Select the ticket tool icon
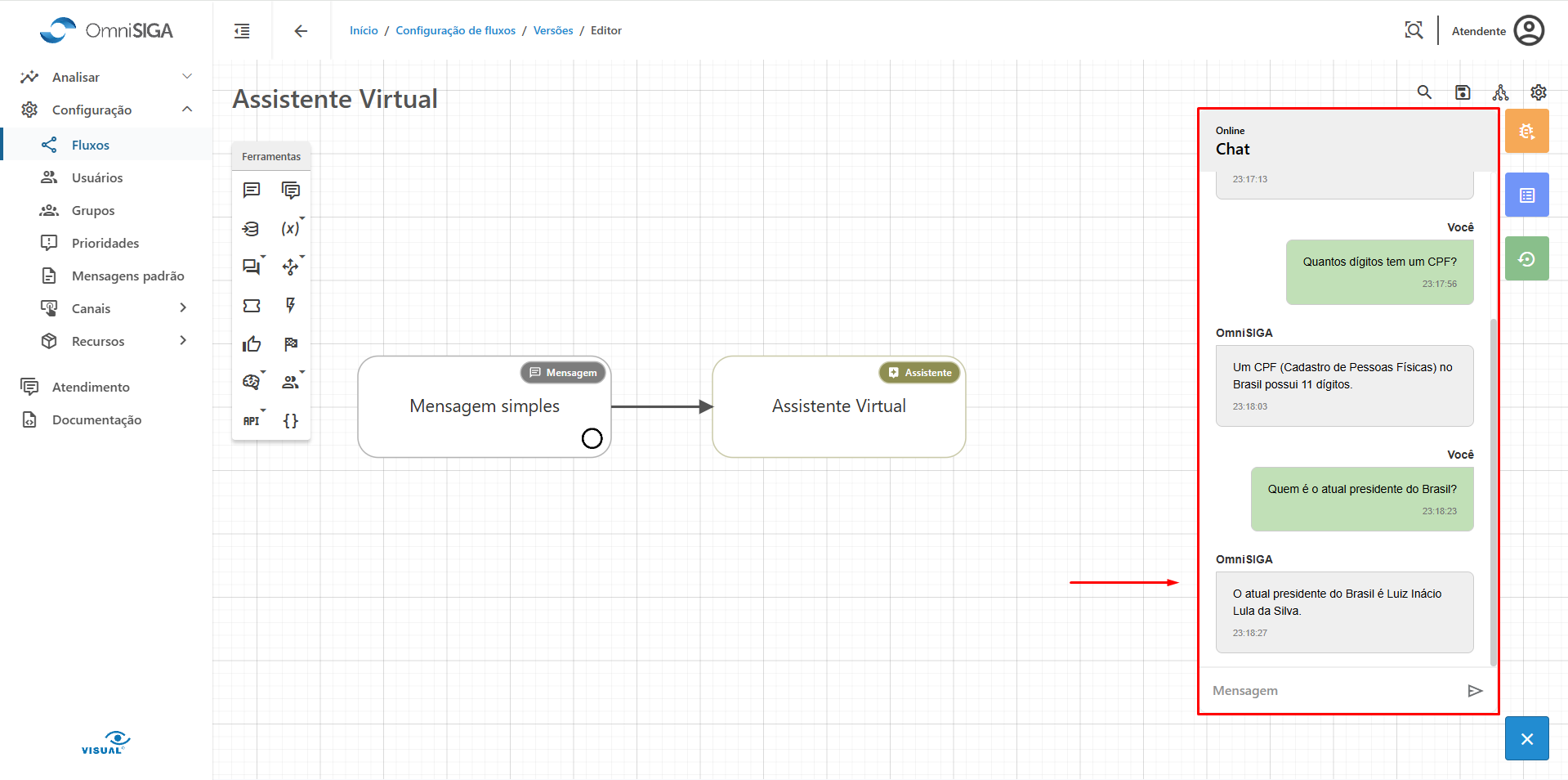This screenshot has width=1568, height=780. pyautogui.click(x=252, y=306)
